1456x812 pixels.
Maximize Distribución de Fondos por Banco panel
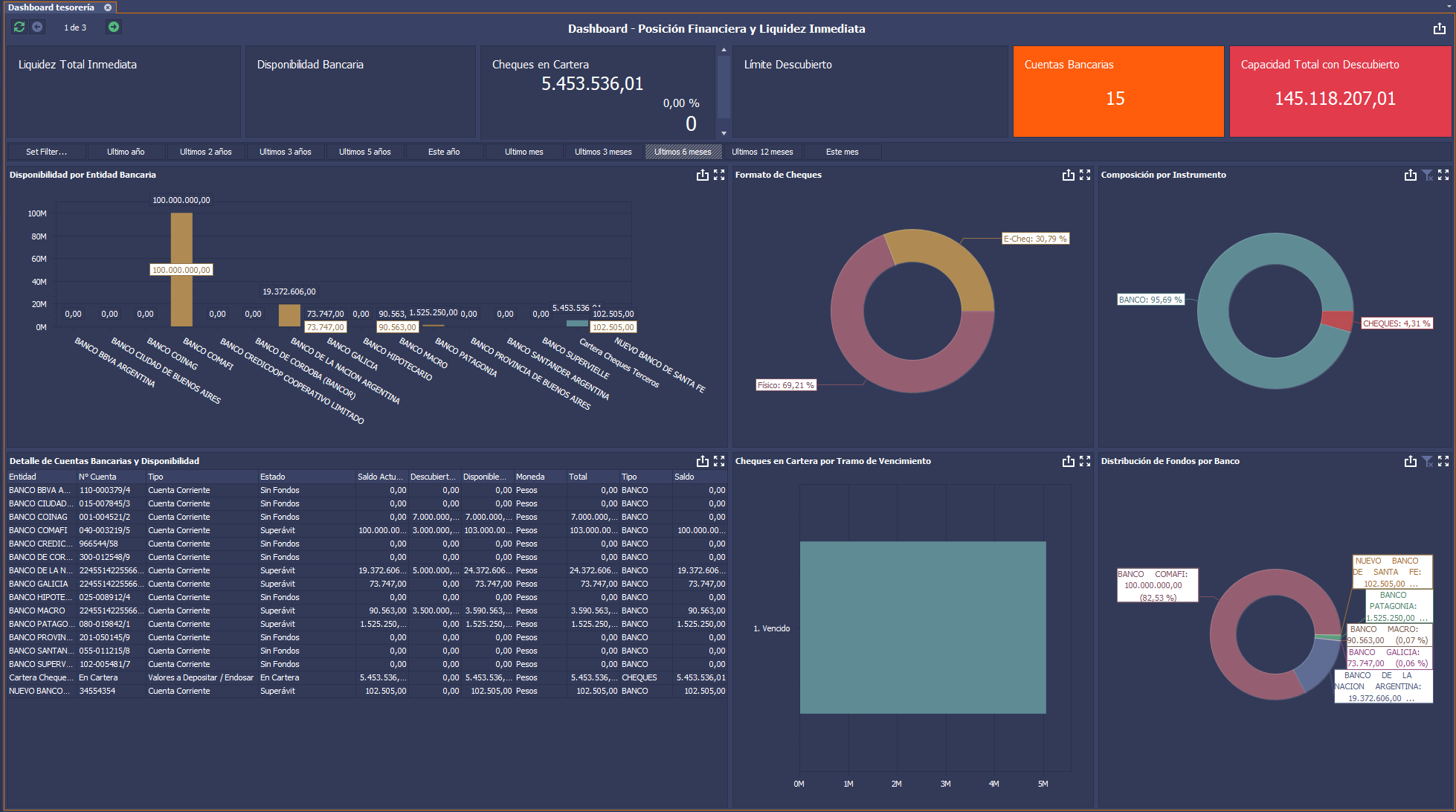click(x=1443, y=461)
